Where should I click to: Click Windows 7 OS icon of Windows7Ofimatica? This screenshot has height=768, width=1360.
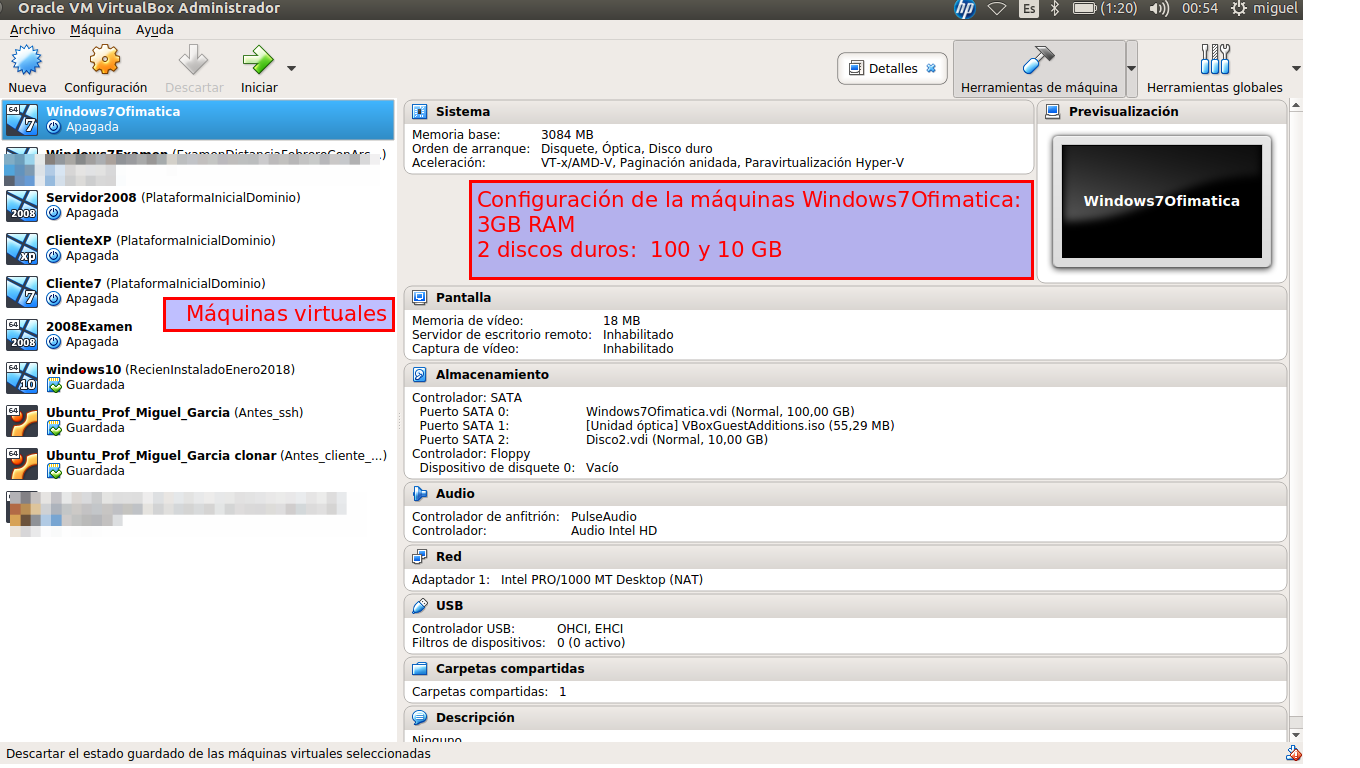[22, 119]
